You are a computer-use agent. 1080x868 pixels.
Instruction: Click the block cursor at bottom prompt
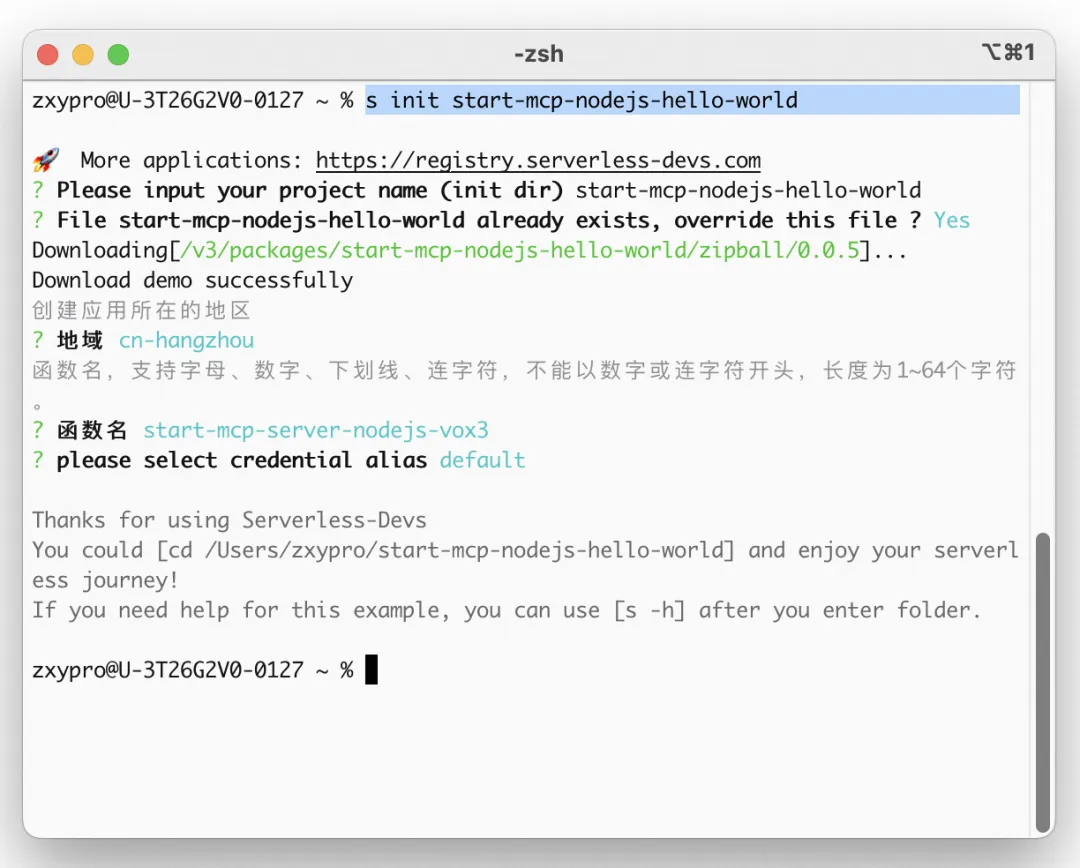click(371, 670)
